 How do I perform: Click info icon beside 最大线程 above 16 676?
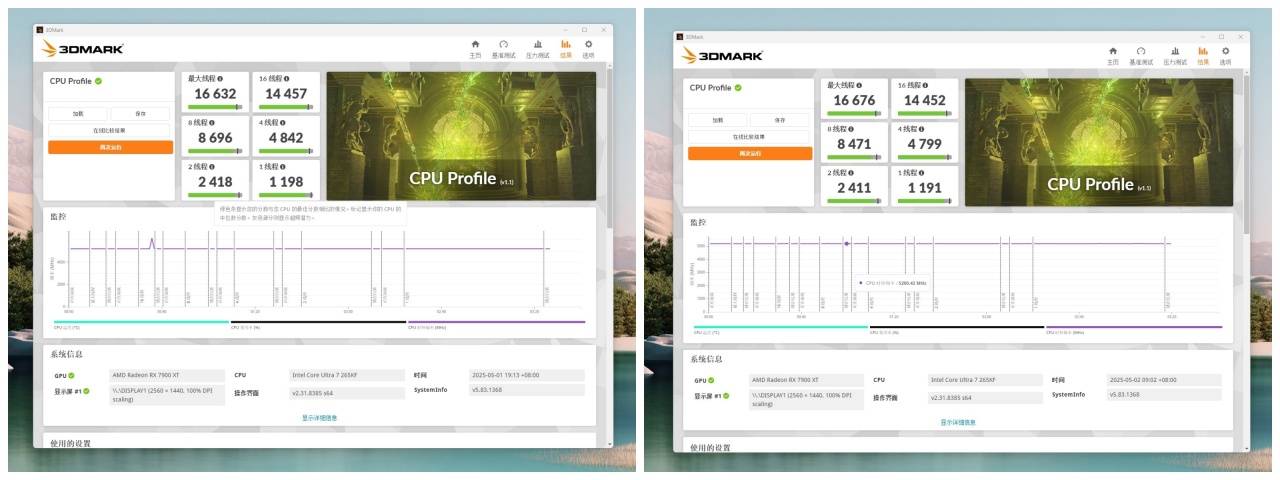(858, 85)
